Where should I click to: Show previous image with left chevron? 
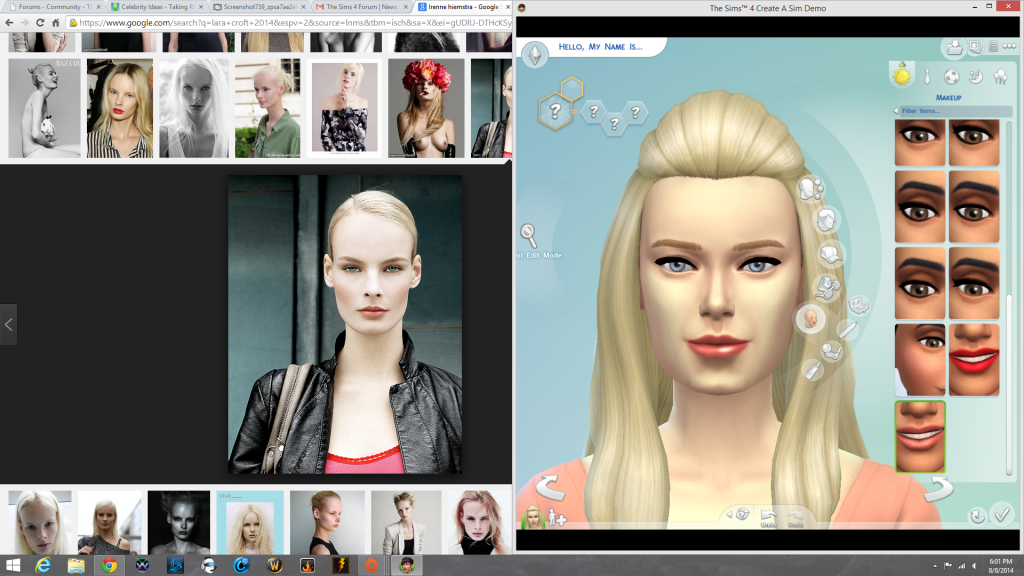8,324
